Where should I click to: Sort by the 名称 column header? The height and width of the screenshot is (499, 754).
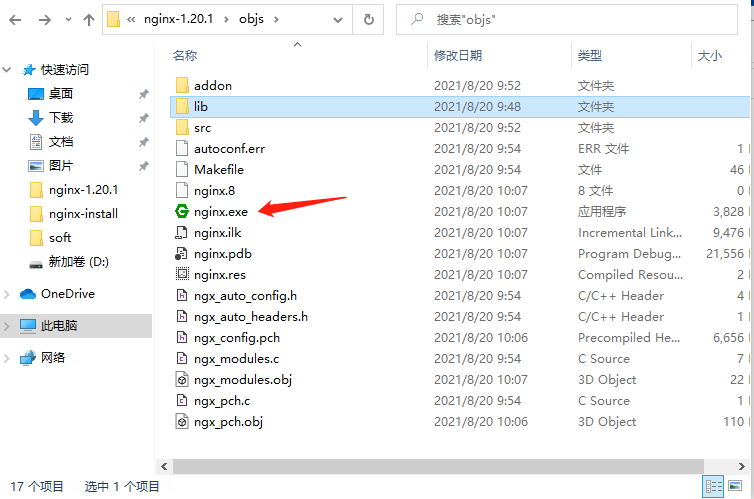(x=185, y=56)
